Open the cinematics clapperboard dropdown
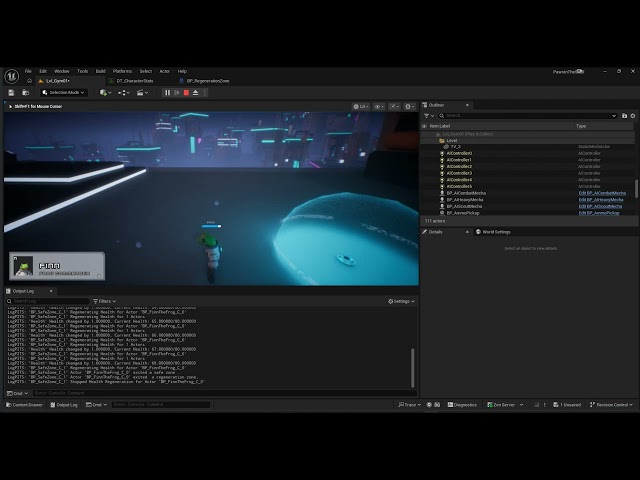640x480 pixels. click(142, 93)
